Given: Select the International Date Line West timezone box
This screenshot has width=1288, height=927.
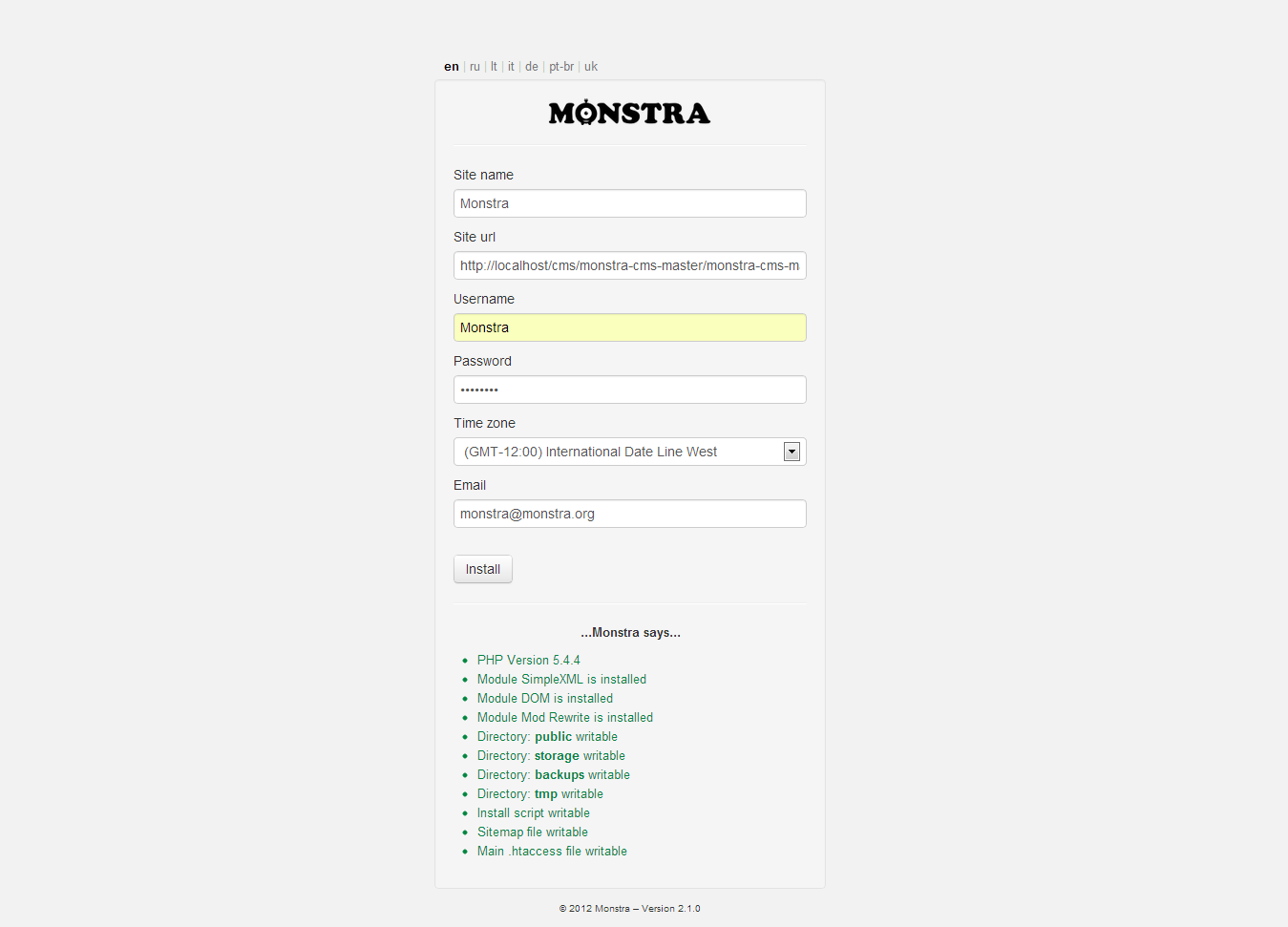Looking at the screenshot, I should [x=619, y=452].
